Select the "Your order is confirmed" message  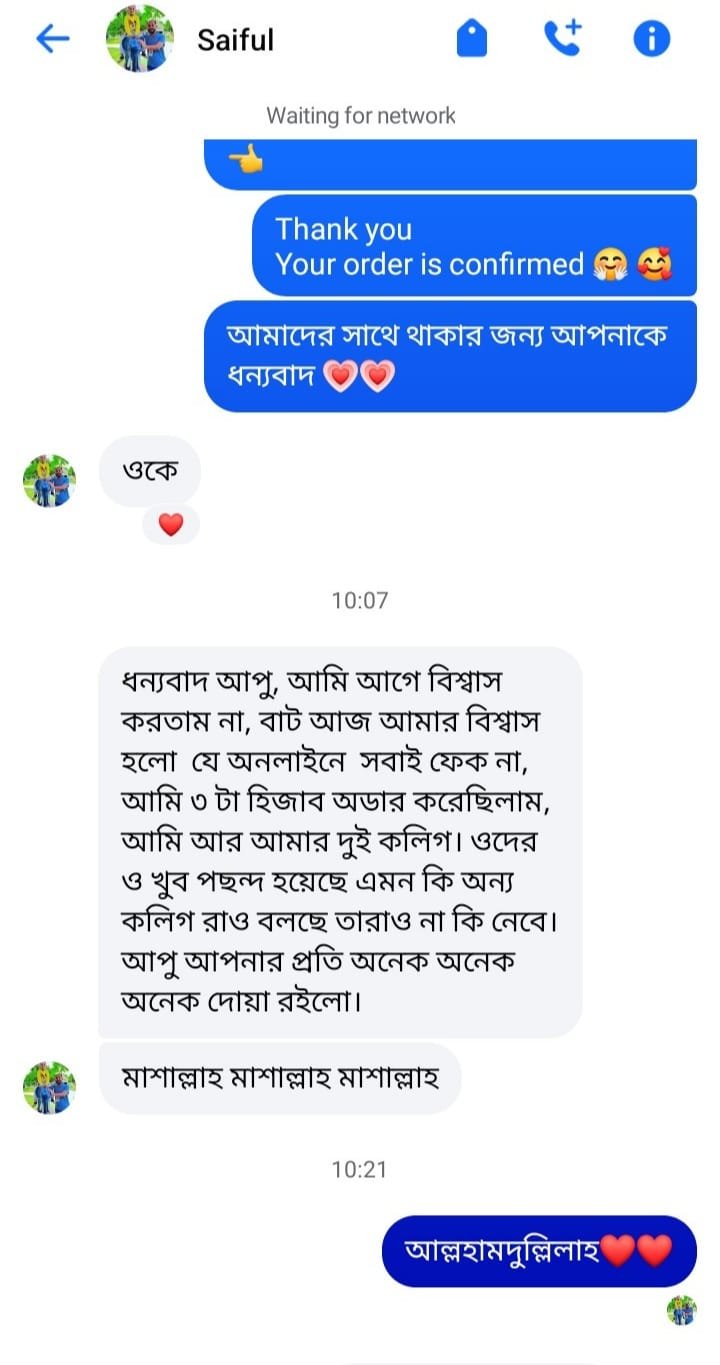tap(473, 246)
